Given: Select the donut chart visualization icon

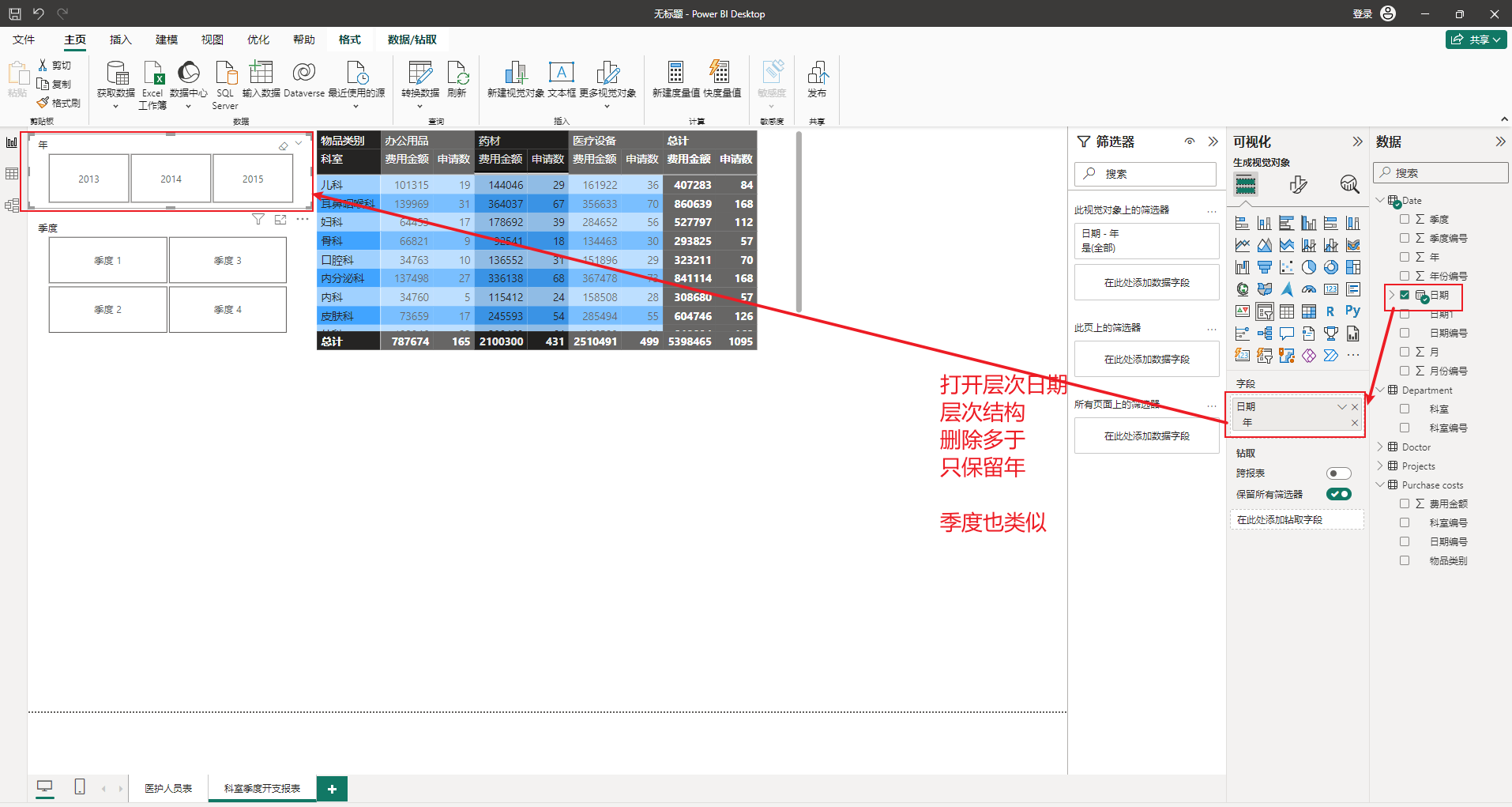Looking at the screenshot, I should pyautogui.click(x=1331, y=267).
